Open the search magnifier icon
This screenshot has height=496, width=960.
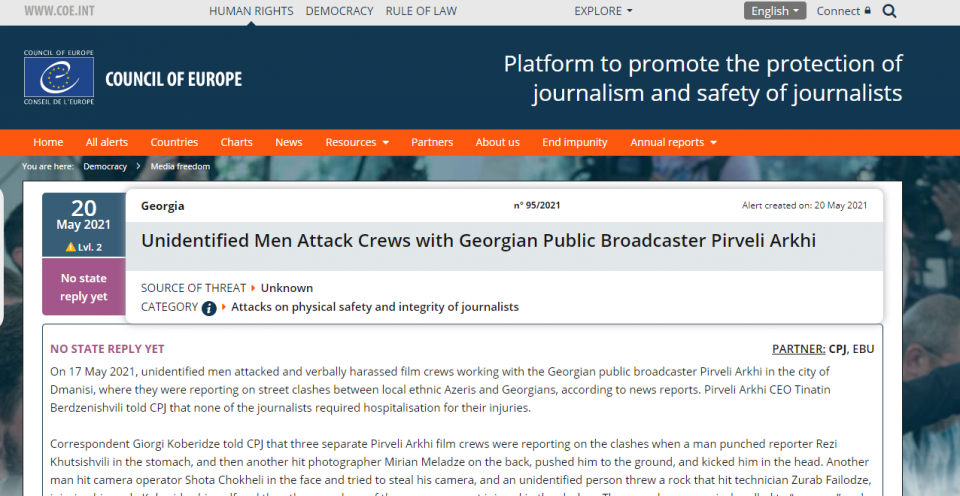click(890, 11)
